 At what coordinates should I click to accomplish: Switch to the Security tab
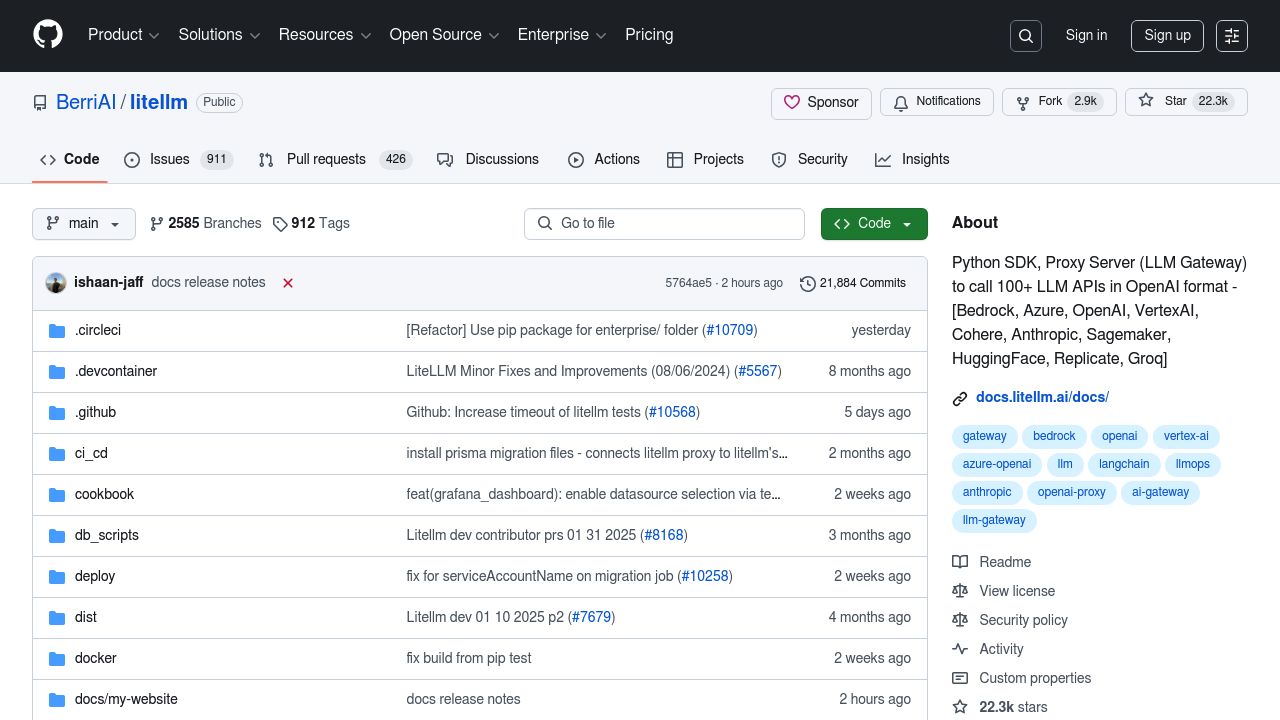tap(810, 159)
